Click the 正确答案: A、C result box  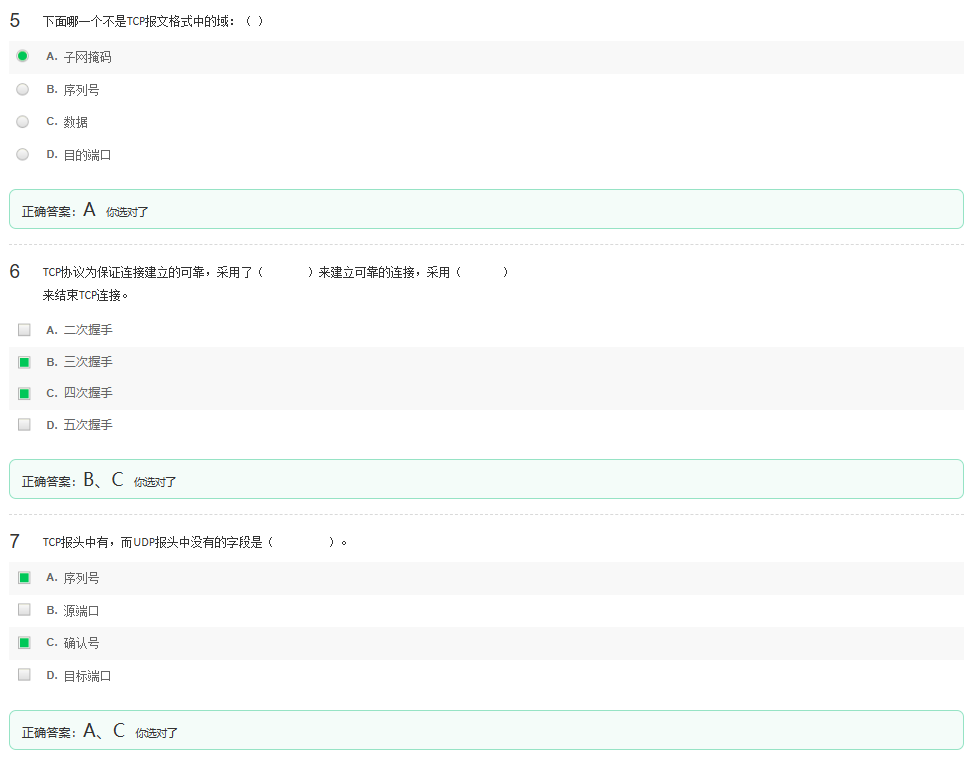click(486, 731)
